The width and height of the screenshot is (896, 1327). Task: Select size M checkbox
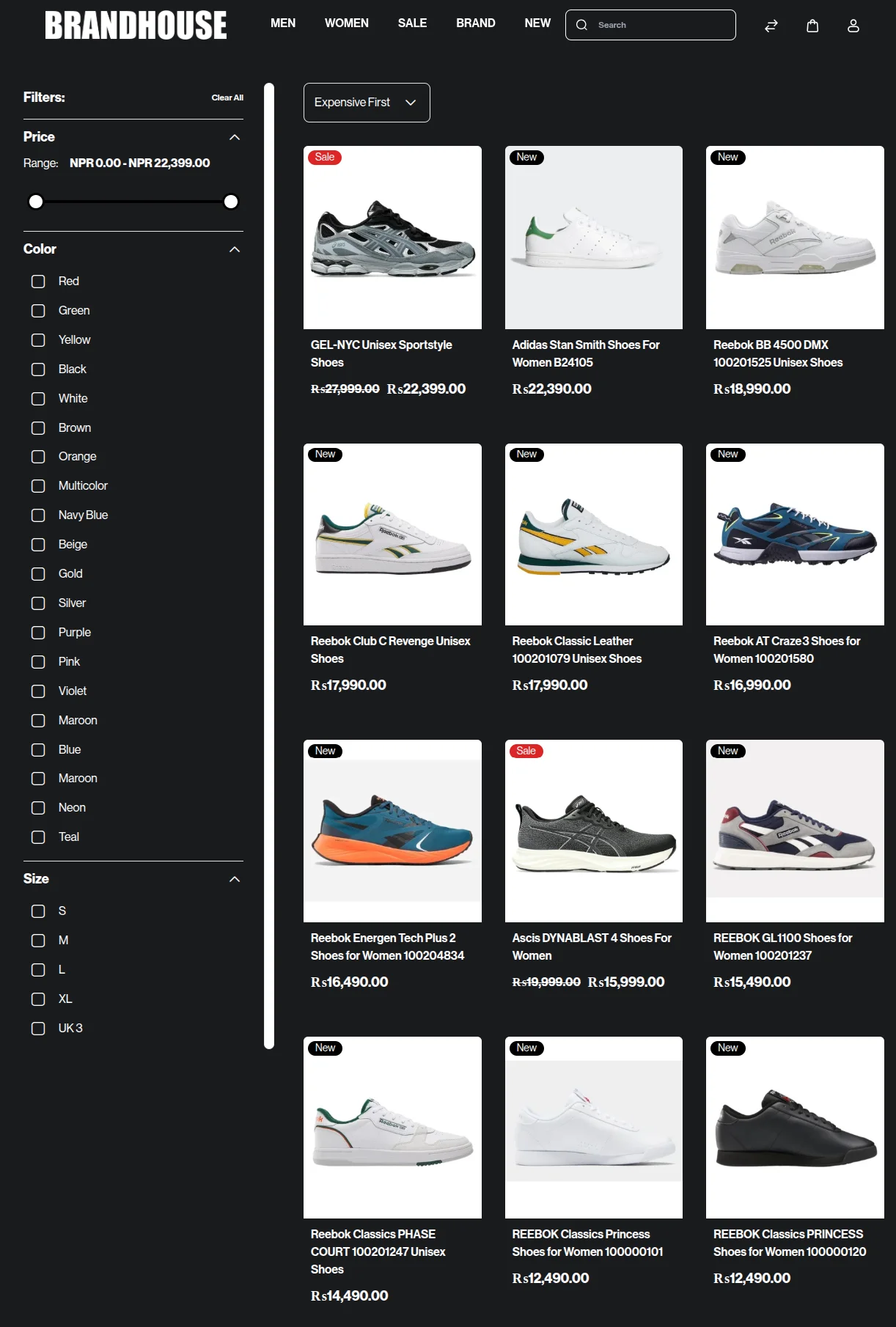click(38, 941)
